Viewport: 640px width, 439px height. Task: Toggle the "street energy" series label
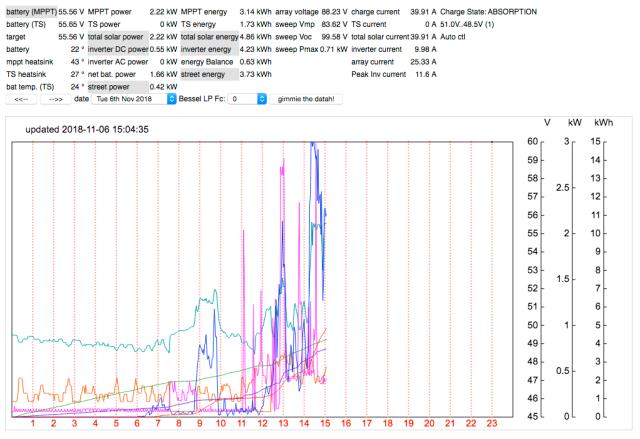pos(204,73)
